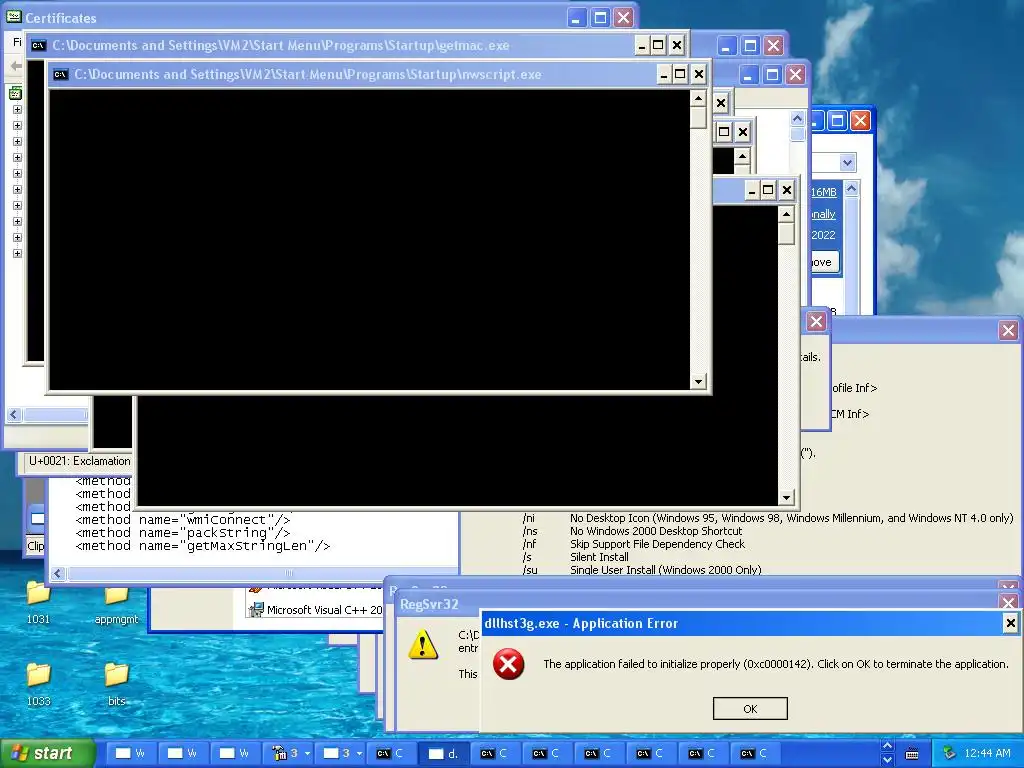Click the 12:44 AM clock in the tray
Image resolution: width=1024 pixels, height=768 pixels.
click(x=987, y=754)
